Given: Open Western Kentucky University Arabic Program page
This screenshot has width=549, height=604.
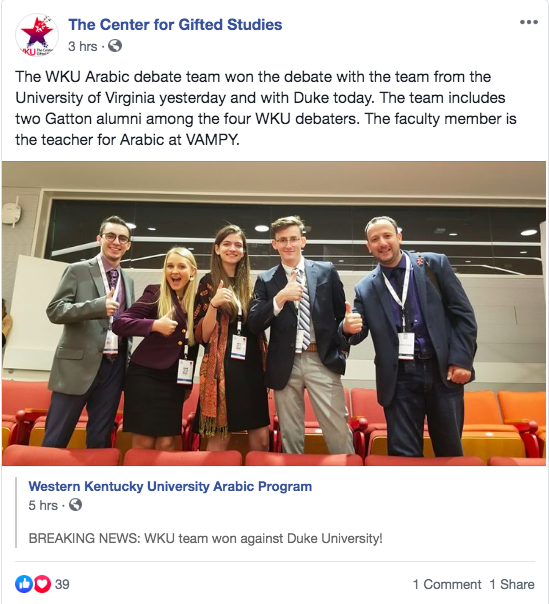Looking at the screenshot, I should tap(170, 486).
